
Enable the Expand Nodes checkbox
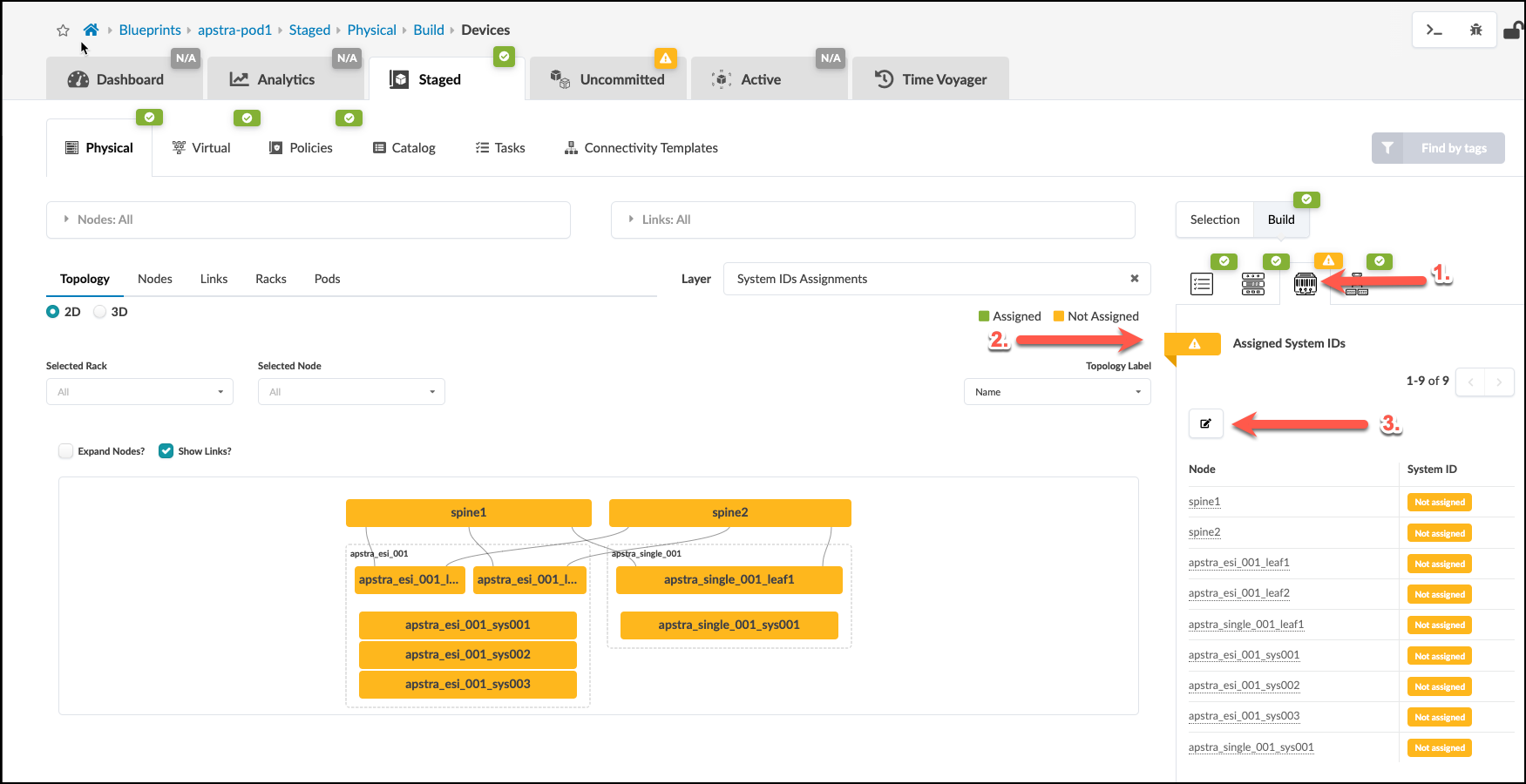pyautogui.click(x=66, y=451)
